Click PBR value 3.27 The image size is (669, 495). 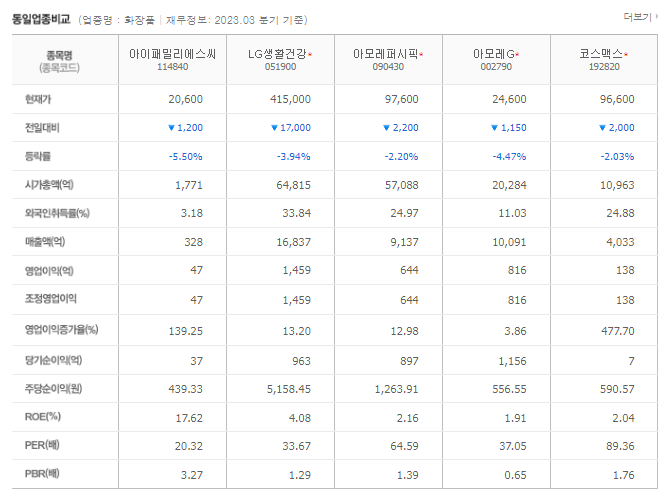[192, 475]
